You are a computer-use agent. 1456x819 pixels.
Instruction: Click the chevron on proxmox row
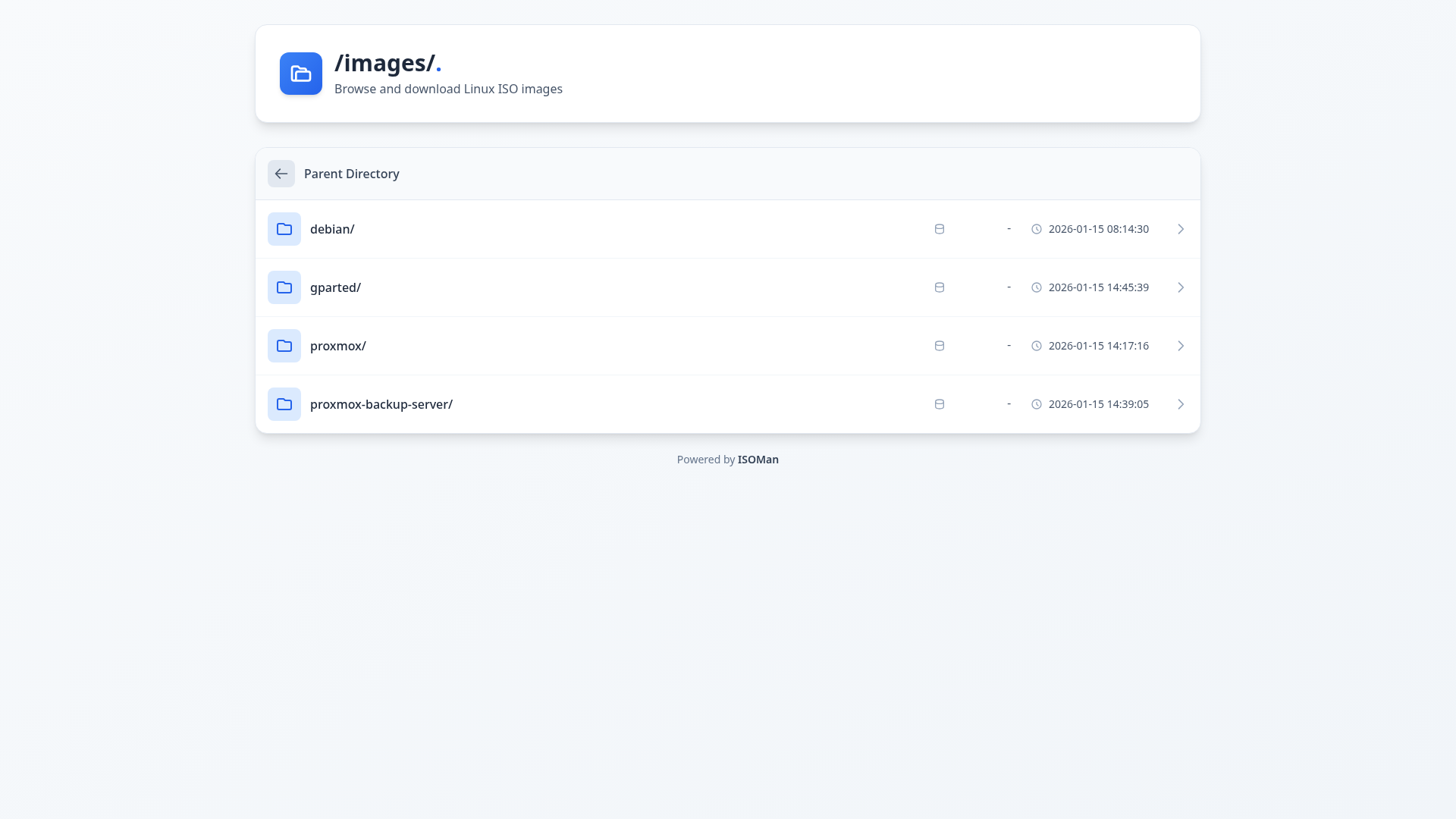point(1180,346)
